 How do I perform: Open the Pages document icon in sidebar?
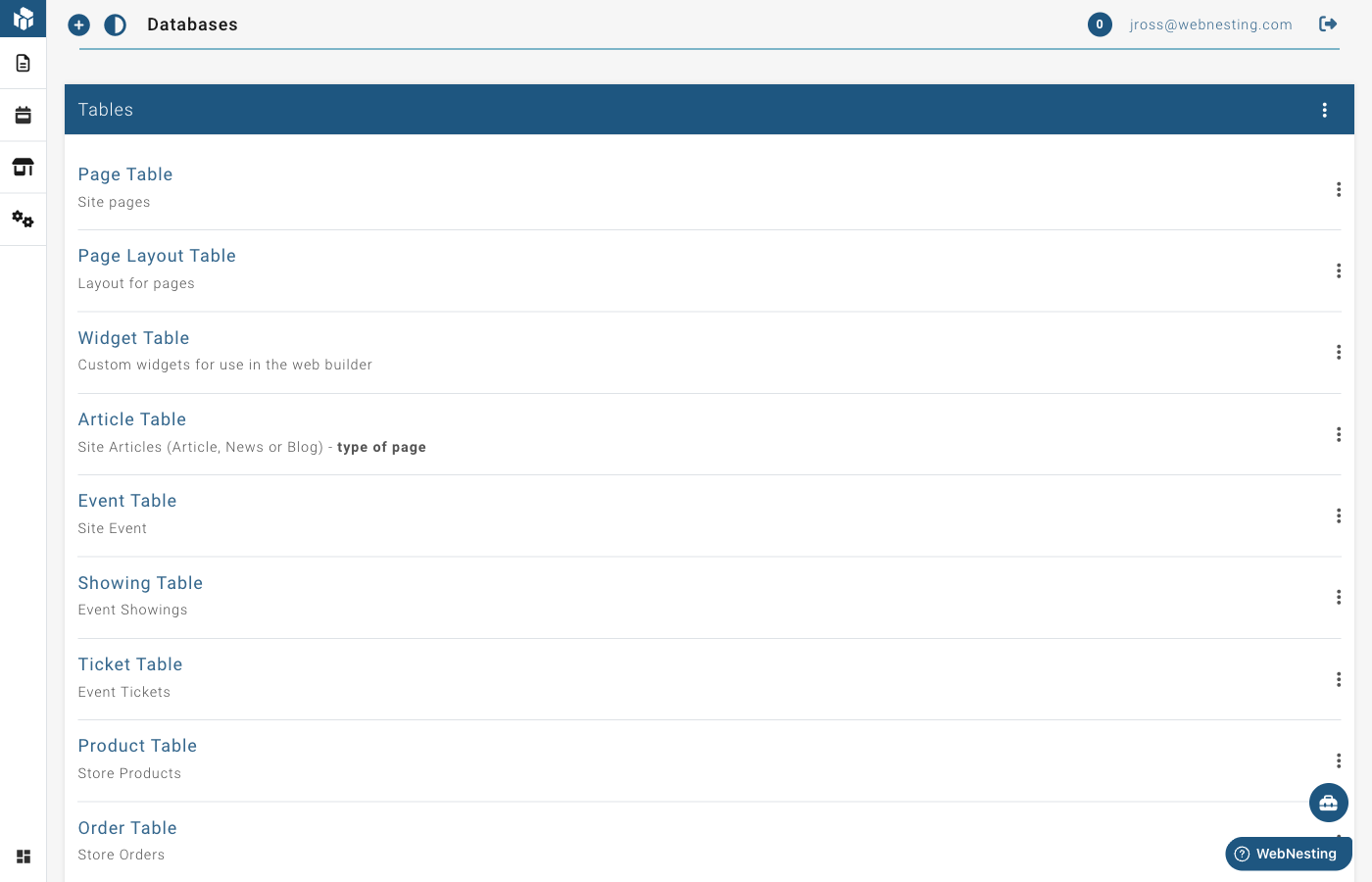click(23, 62)
